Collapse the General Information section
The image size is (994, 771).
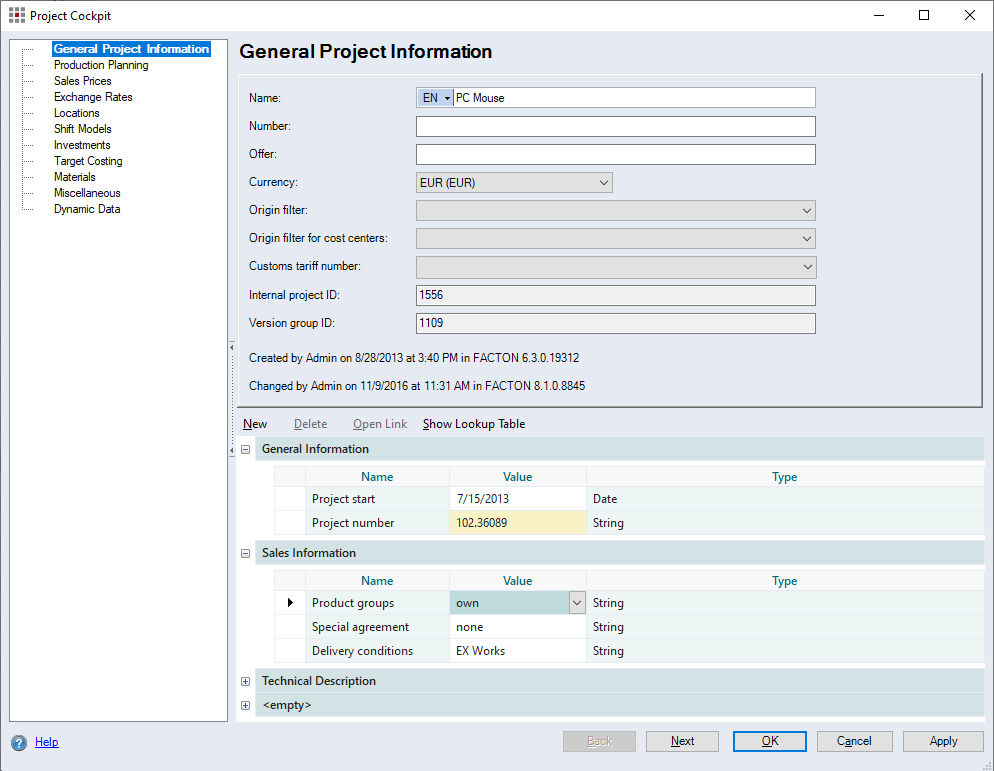point(246,449)
